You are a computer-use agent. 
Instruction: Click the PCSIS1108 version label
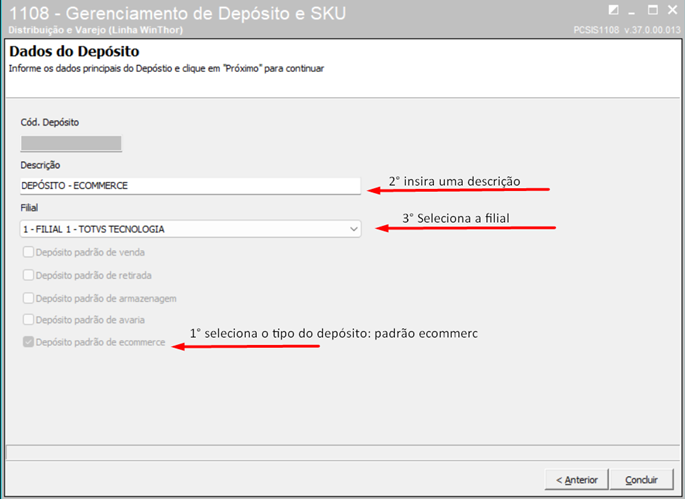[622, 30]
